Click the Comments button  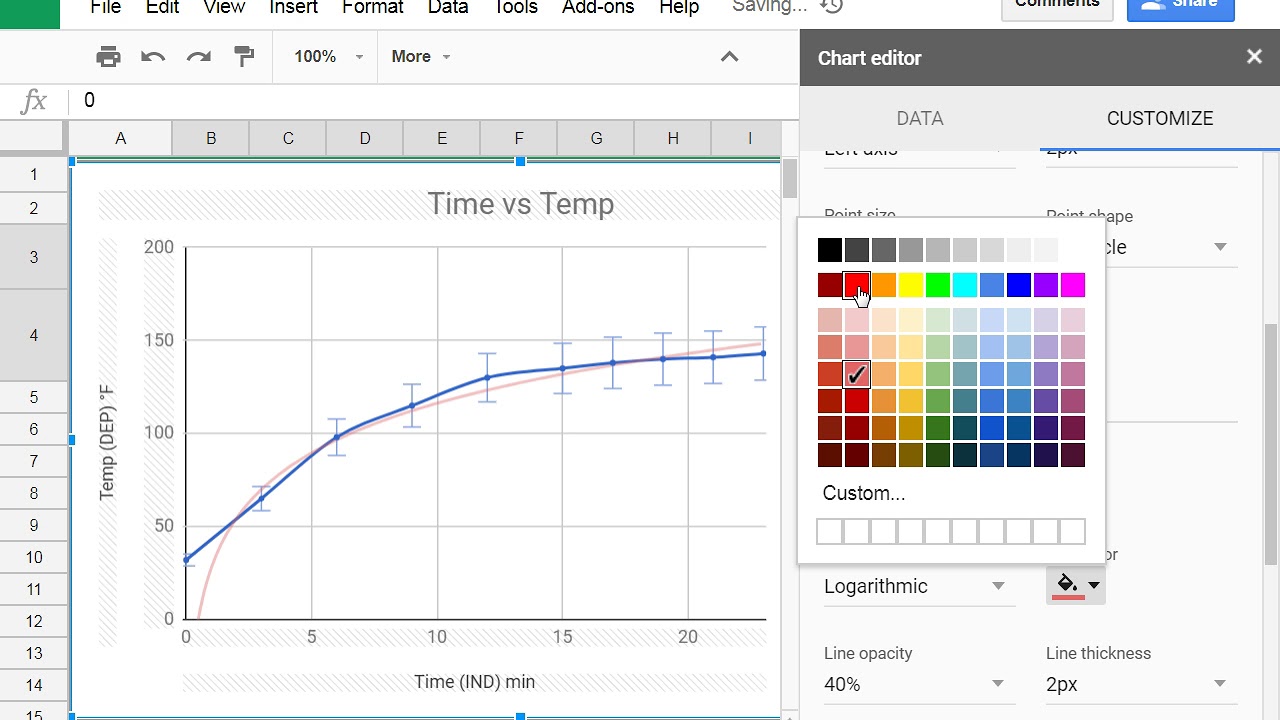pos(1057,6)
